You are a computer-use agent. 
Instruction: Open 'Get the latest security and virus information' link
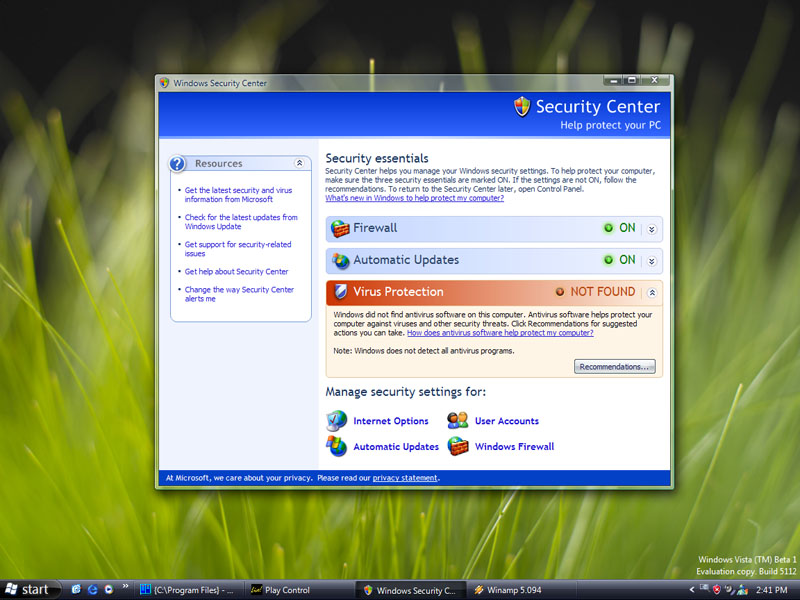238,195
